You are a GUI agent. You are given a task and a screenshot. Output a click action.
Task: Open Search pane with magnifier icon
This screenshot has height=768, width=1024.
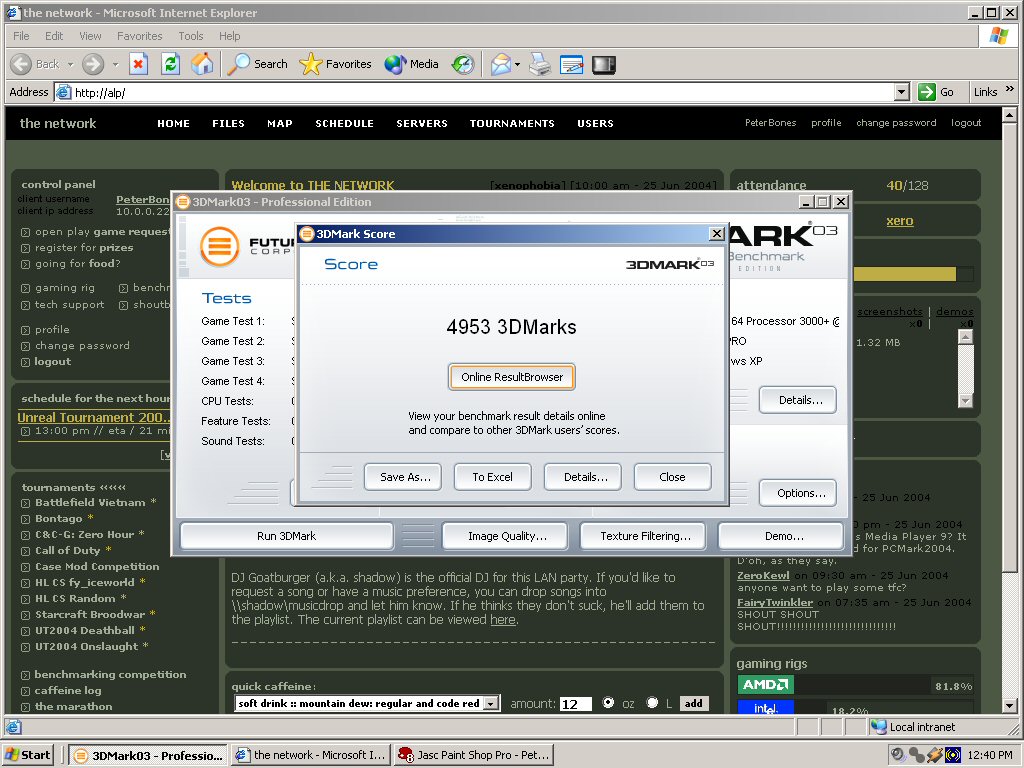click(x=238, y=64)
